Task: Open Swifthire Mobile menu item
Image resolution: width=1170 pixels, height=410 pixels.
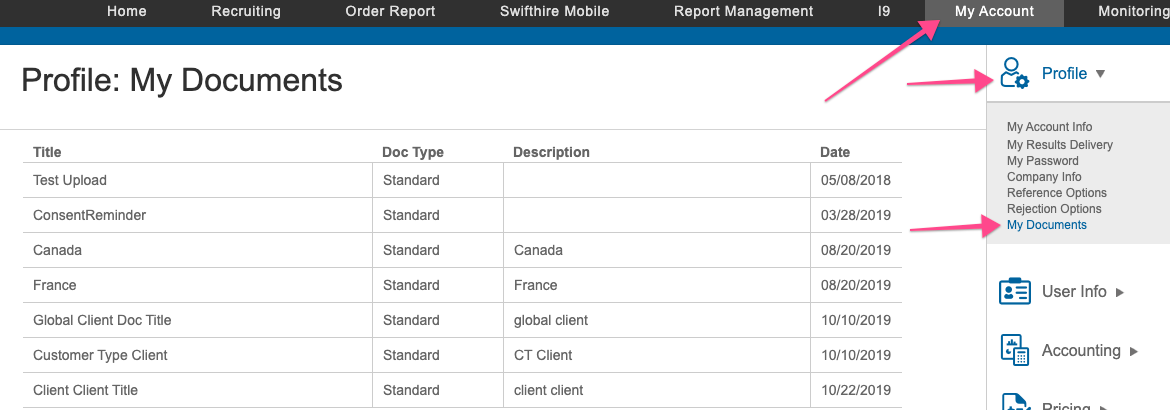Action: coord(554,11)
